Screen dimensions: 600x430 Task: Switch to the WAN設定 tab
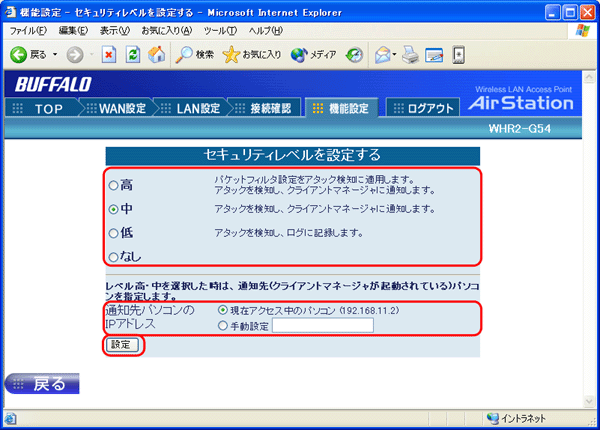(127, 108)
